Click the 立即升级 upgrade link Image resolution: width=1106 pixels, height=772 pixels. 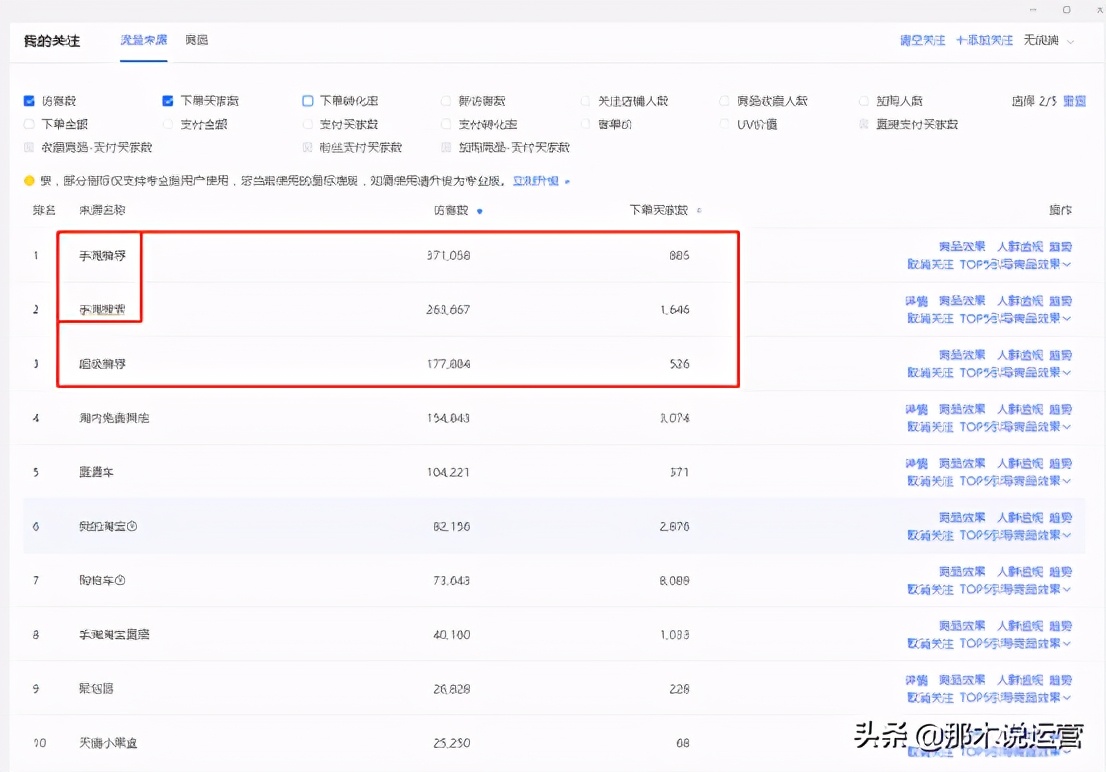(x=535, y=181)
